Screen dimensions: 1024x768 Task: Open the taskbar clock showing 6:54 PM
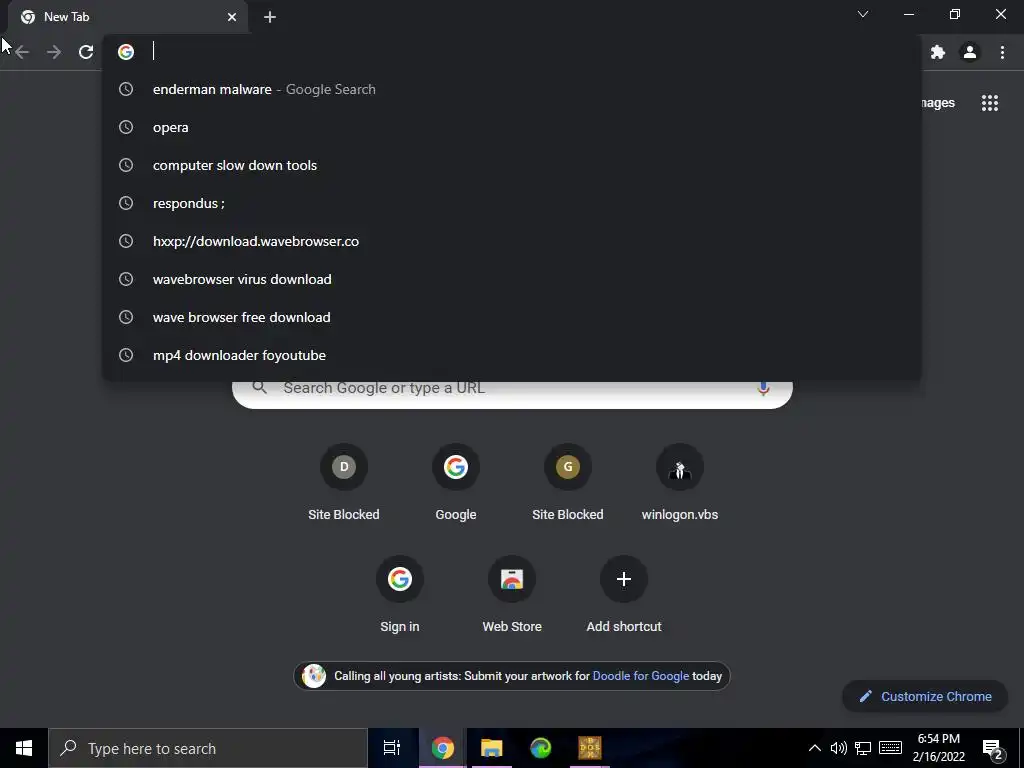click(938, 748)
